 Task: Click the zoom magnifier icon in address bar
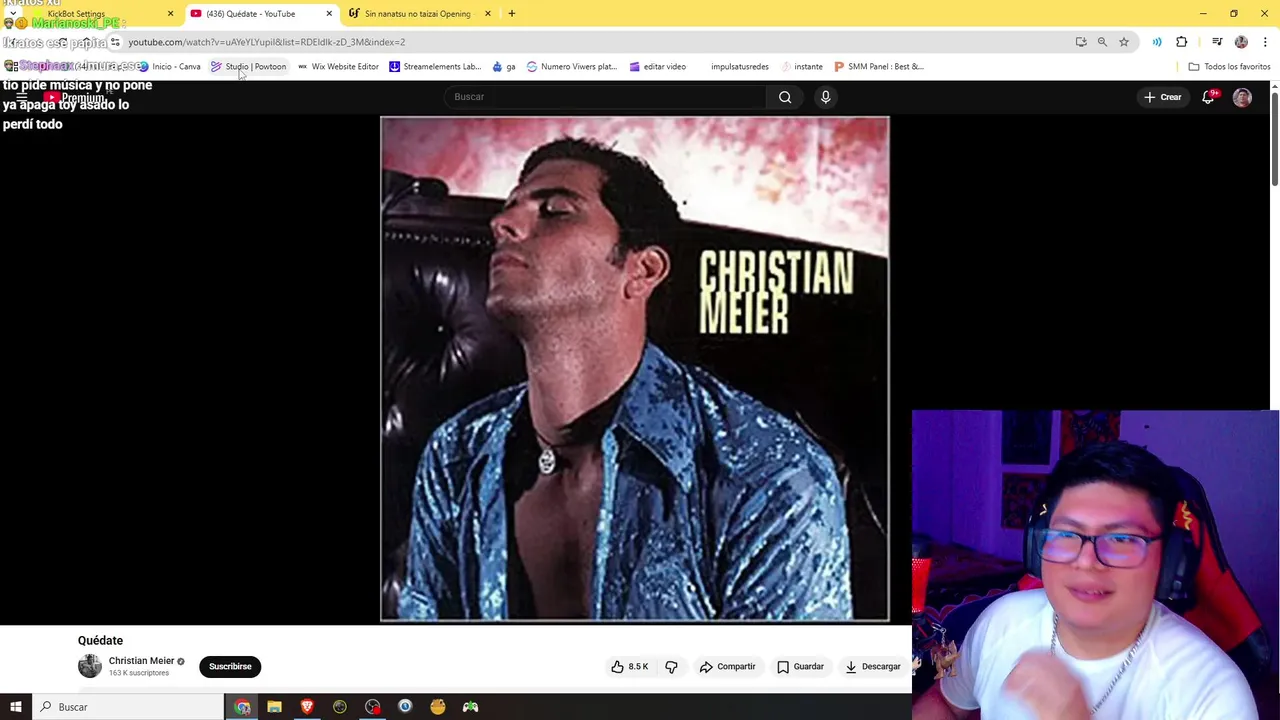tap(1102, 42)
